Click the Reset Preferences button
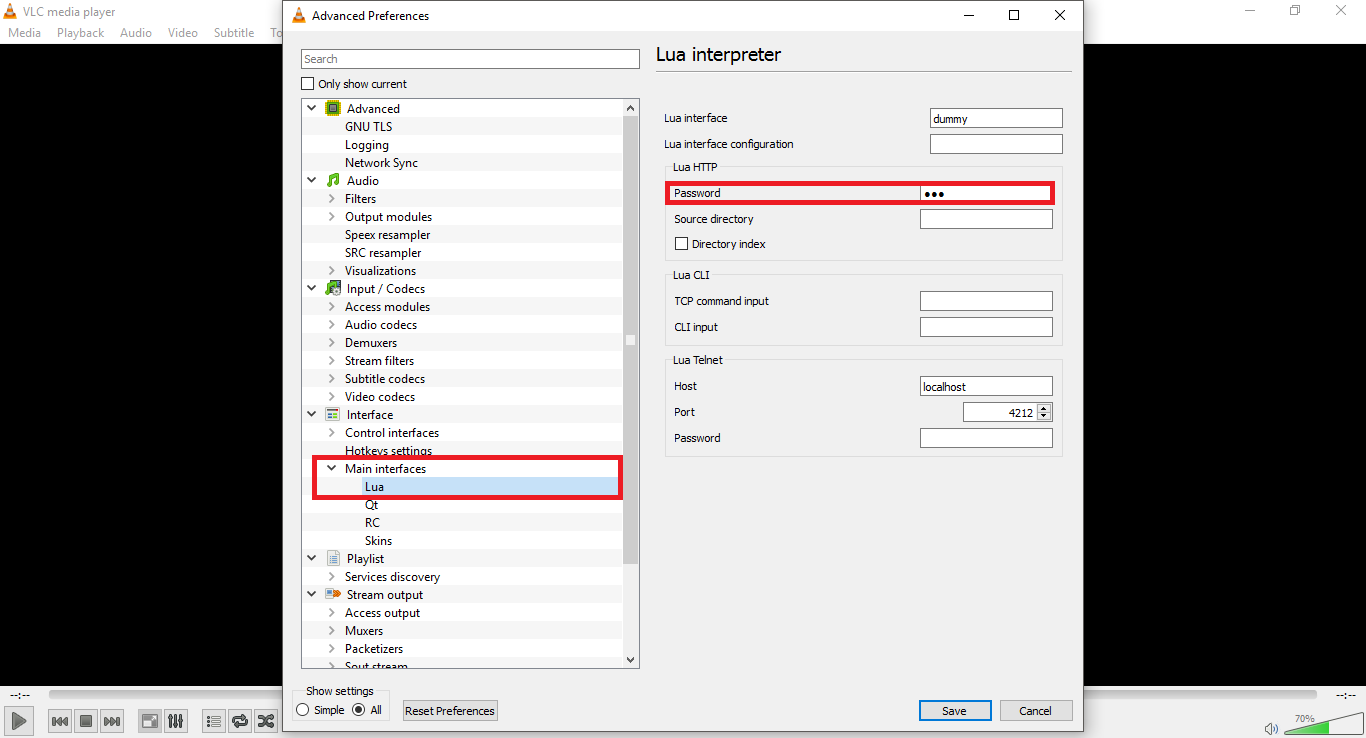The image size is (1366, 738). (450, 710)
